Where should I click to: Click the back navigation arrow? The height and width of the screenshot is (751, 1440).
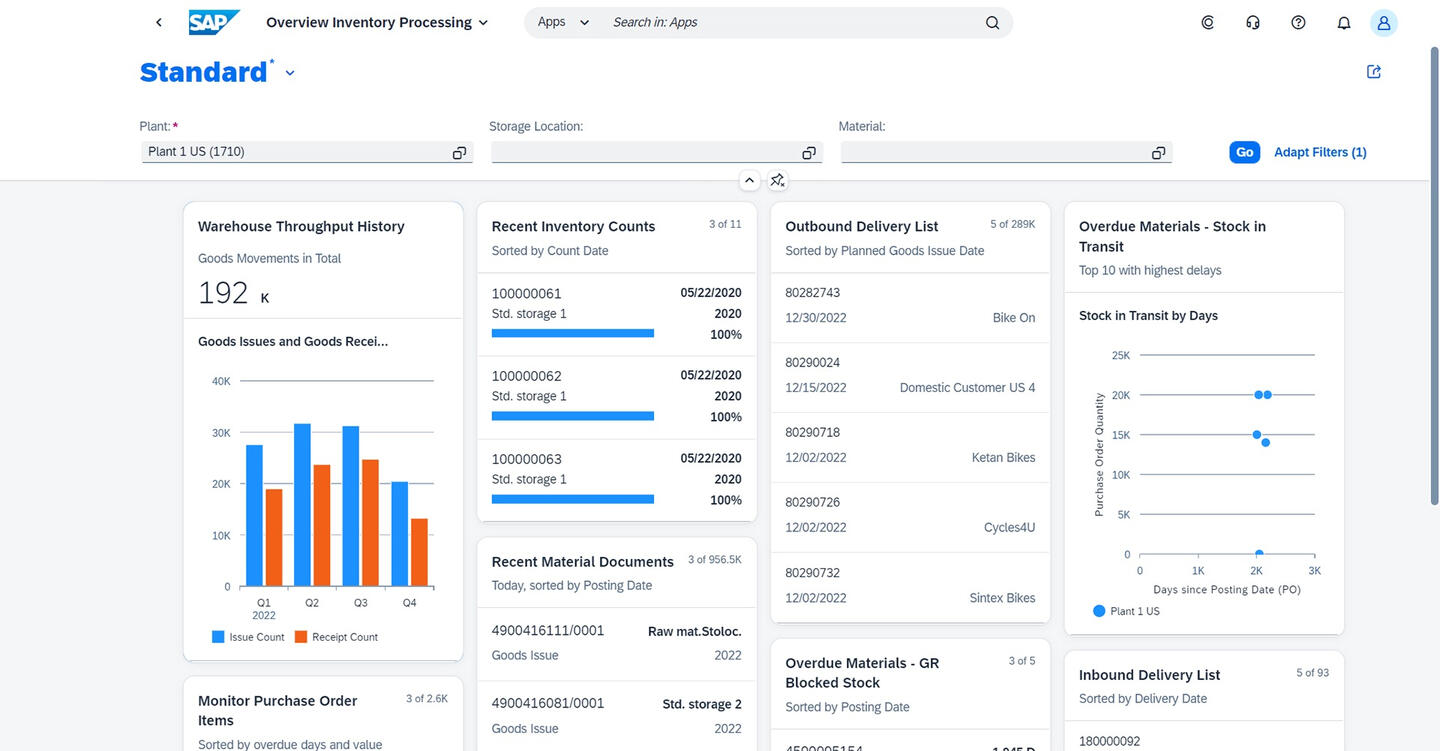click(158, 22)
